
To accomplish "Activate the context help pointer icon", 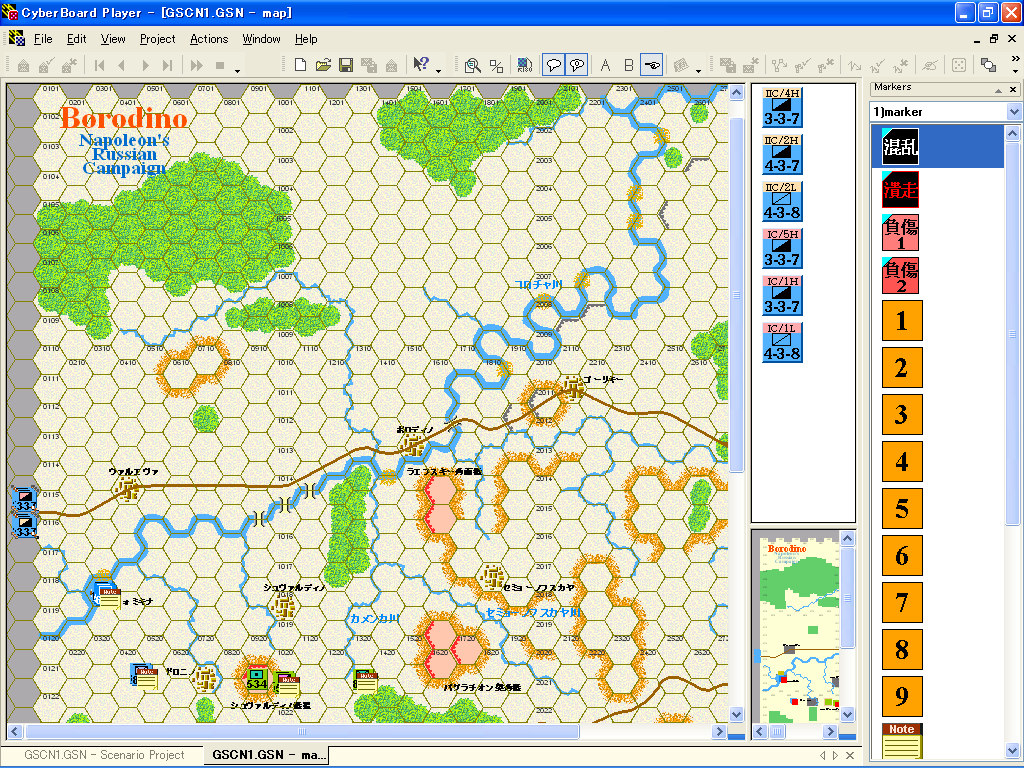I will [421, 64].
